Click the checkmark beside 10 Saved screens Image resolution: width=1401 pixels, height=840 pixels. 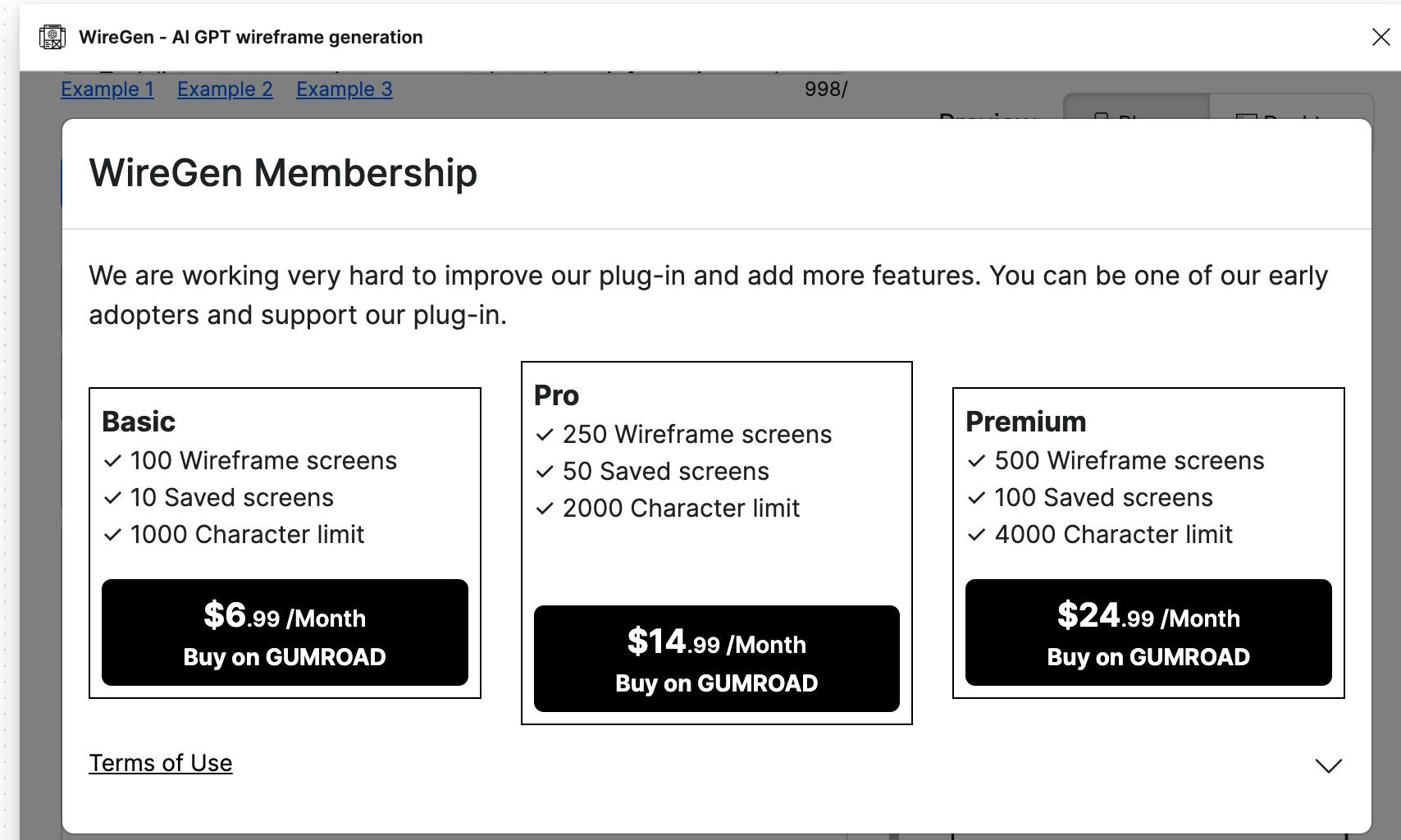coord(113,498)
